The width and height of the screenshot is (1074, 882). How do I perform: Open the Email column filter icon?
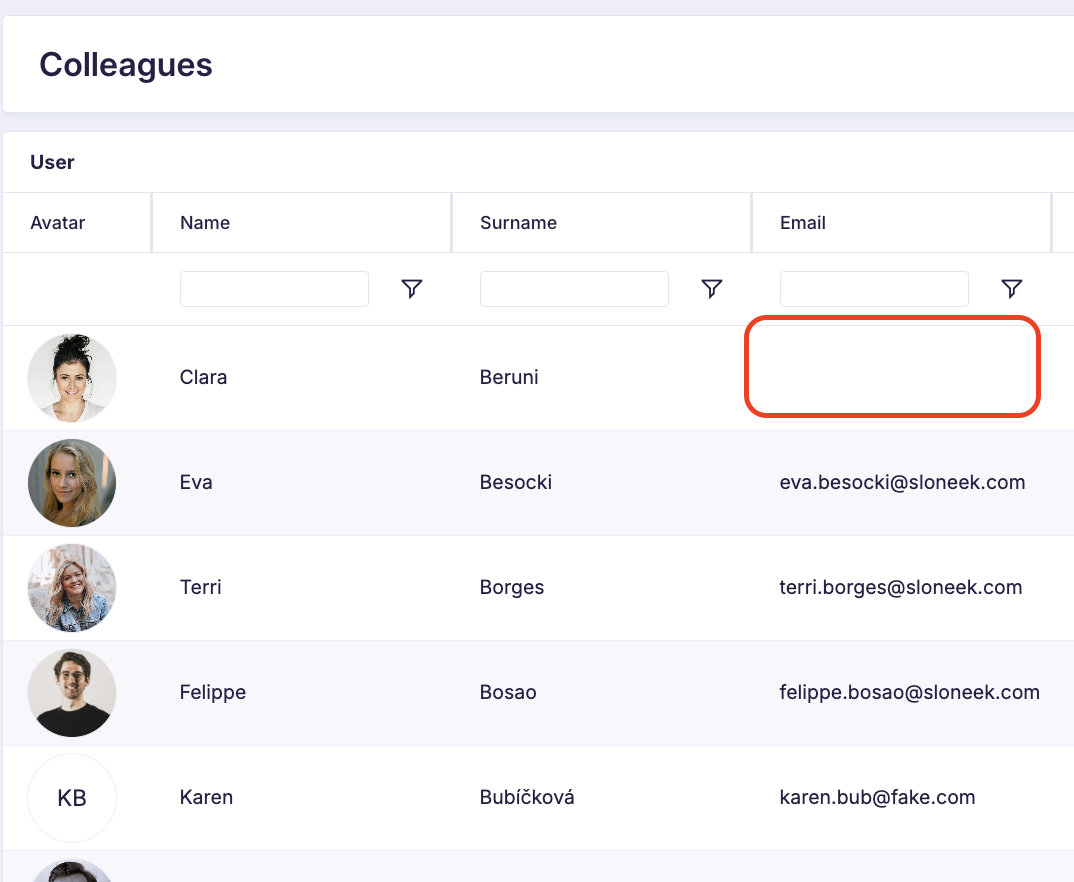[x=1011, y=289]
